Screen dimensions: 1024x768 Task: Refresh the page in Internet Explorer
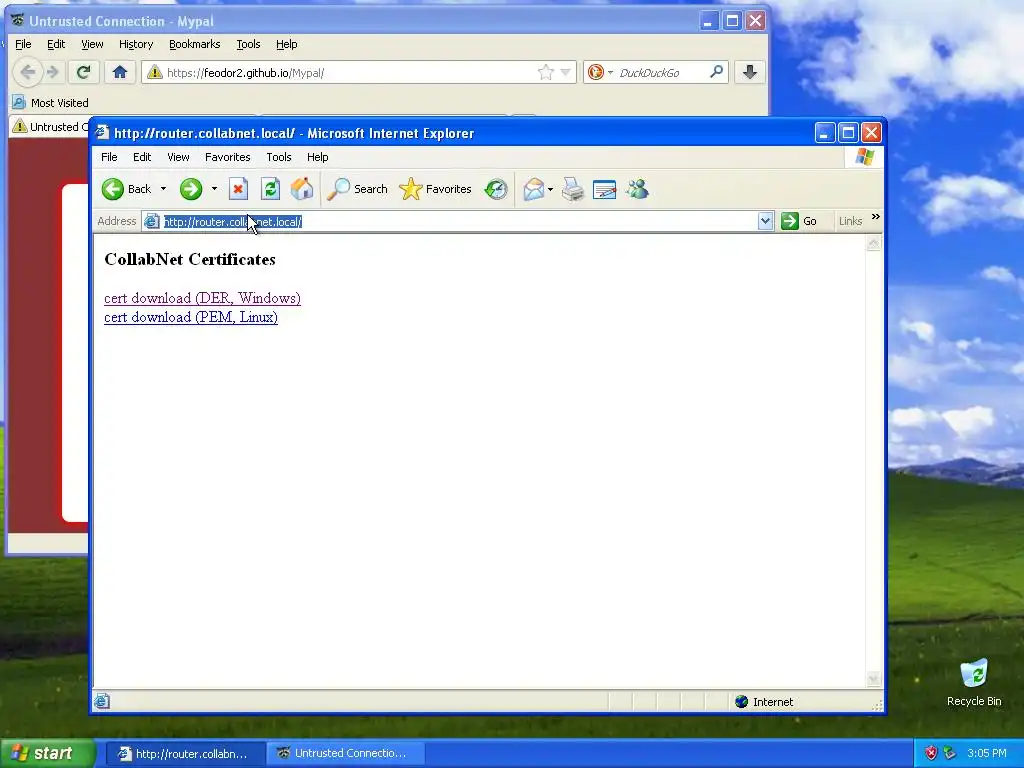pos(270,189)
